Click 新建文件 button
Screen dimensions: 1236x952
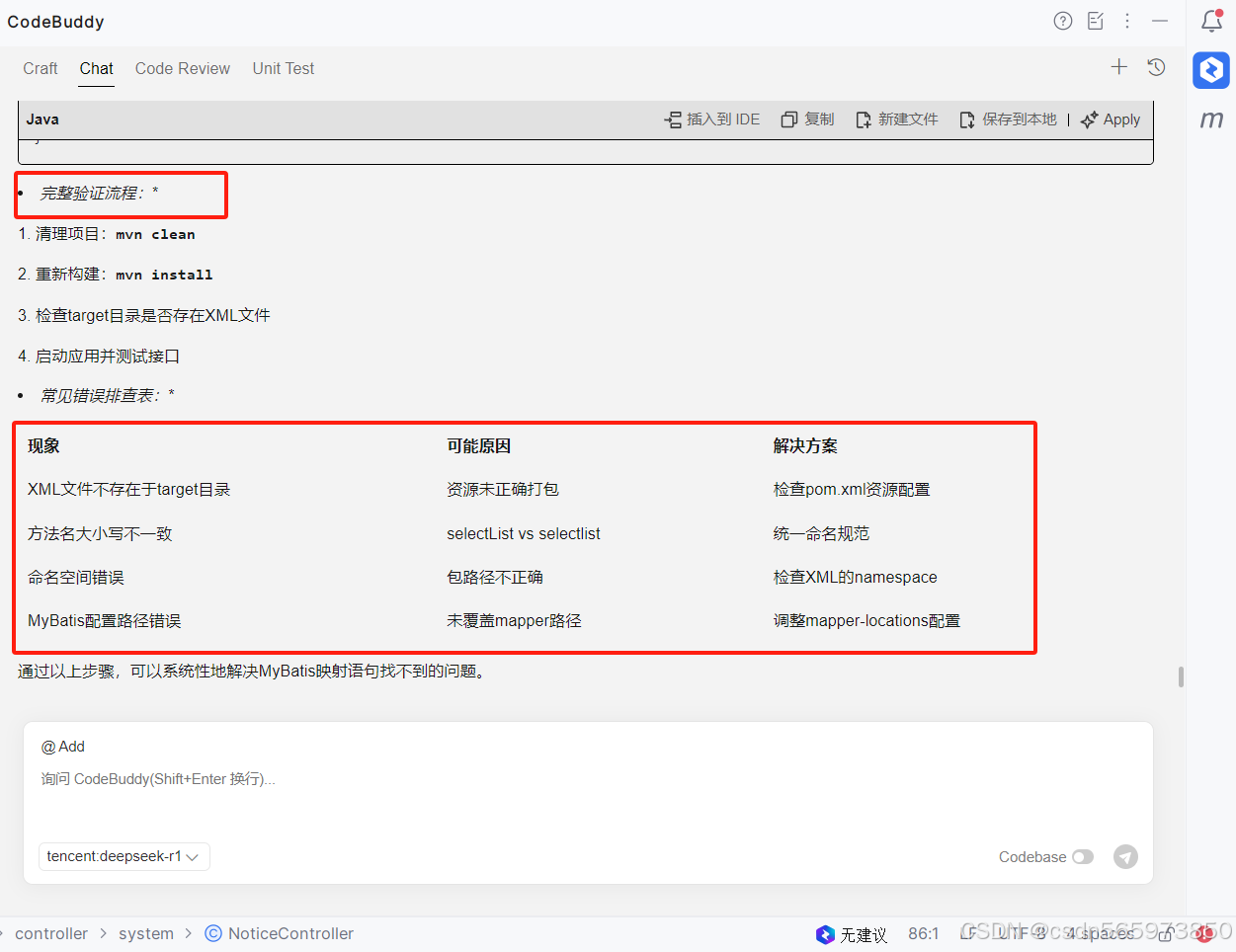[897, 119]
